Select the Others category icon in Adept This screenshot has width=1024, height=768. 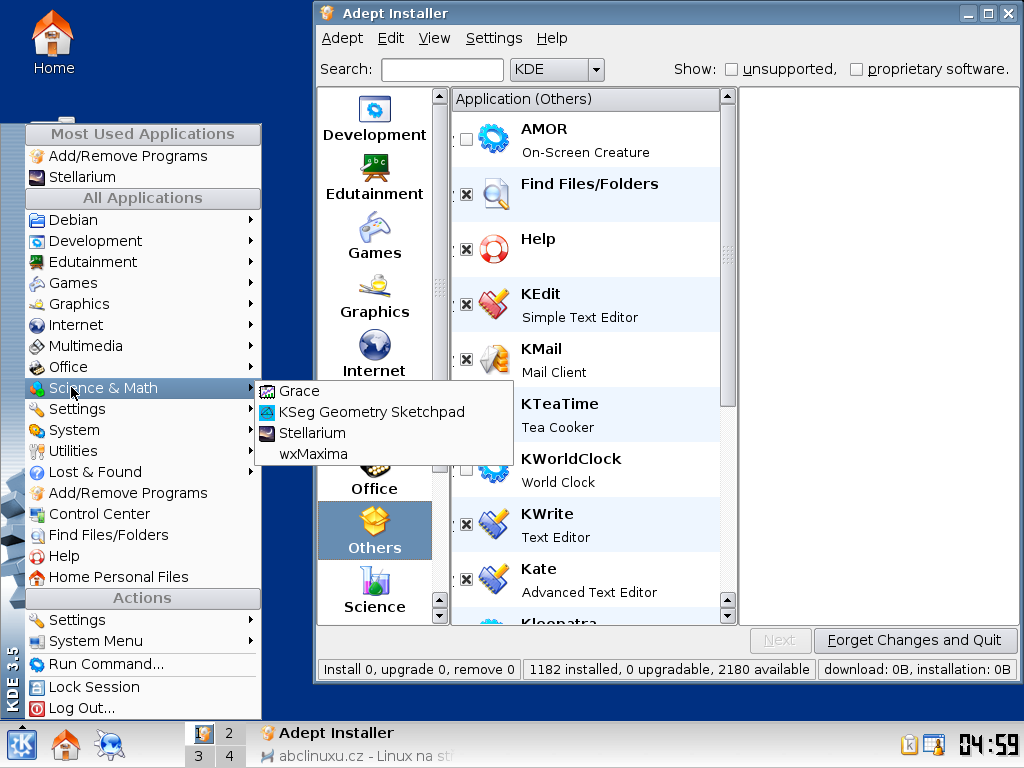pos(375,522)
